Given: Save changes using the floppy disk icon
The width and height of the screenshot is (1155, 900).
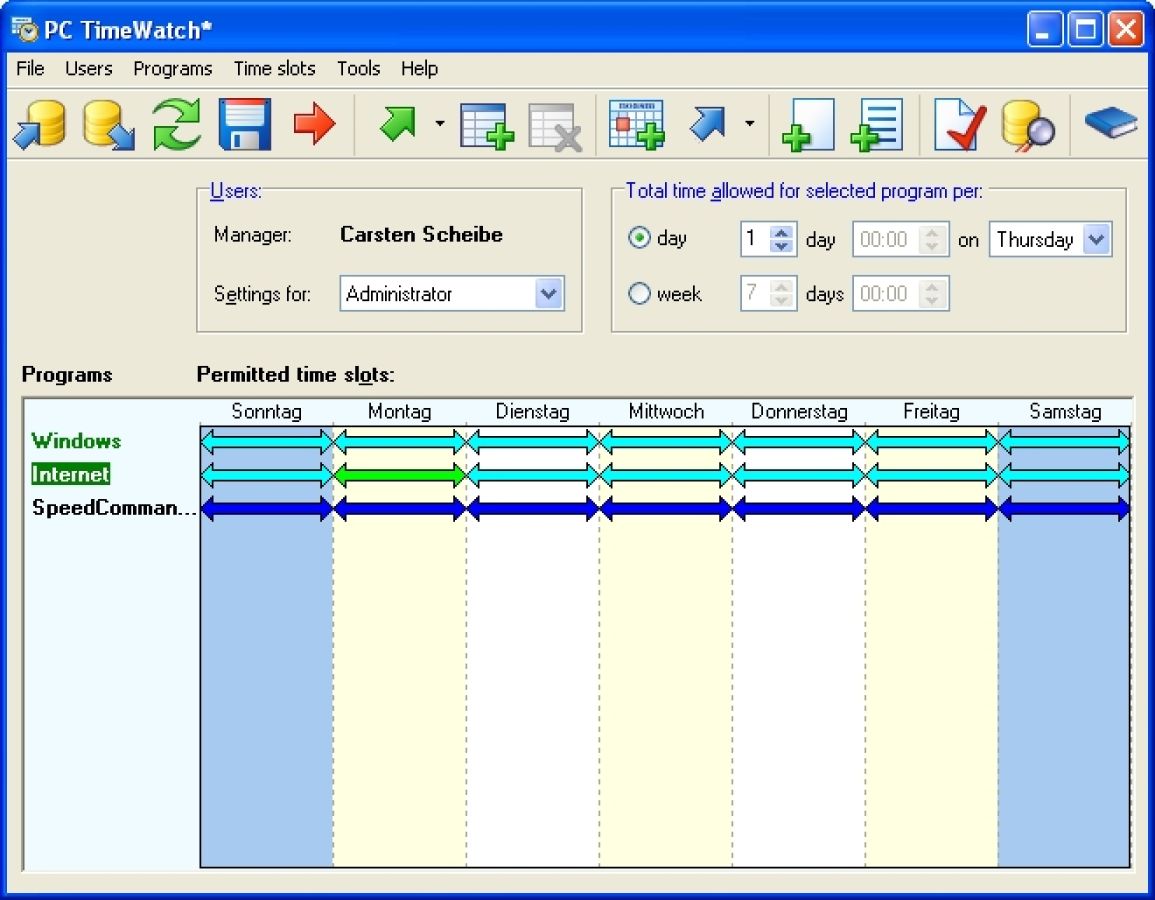Looking at the screenshot, I should (243, 122).
